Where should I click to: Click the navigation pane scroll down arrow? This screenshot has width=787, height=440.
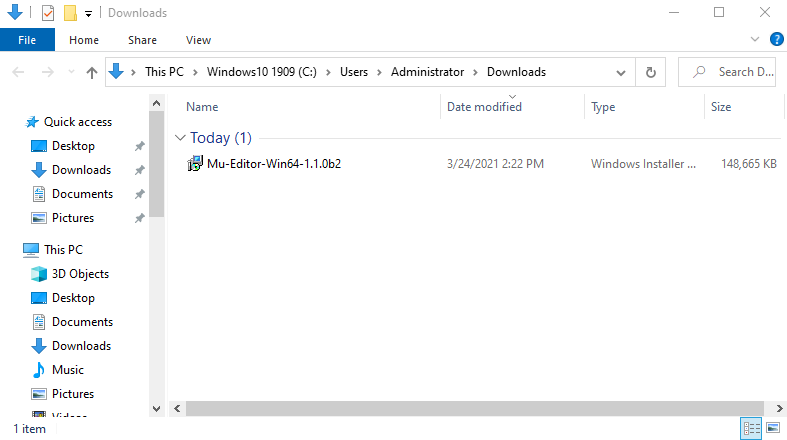point(157,409)
